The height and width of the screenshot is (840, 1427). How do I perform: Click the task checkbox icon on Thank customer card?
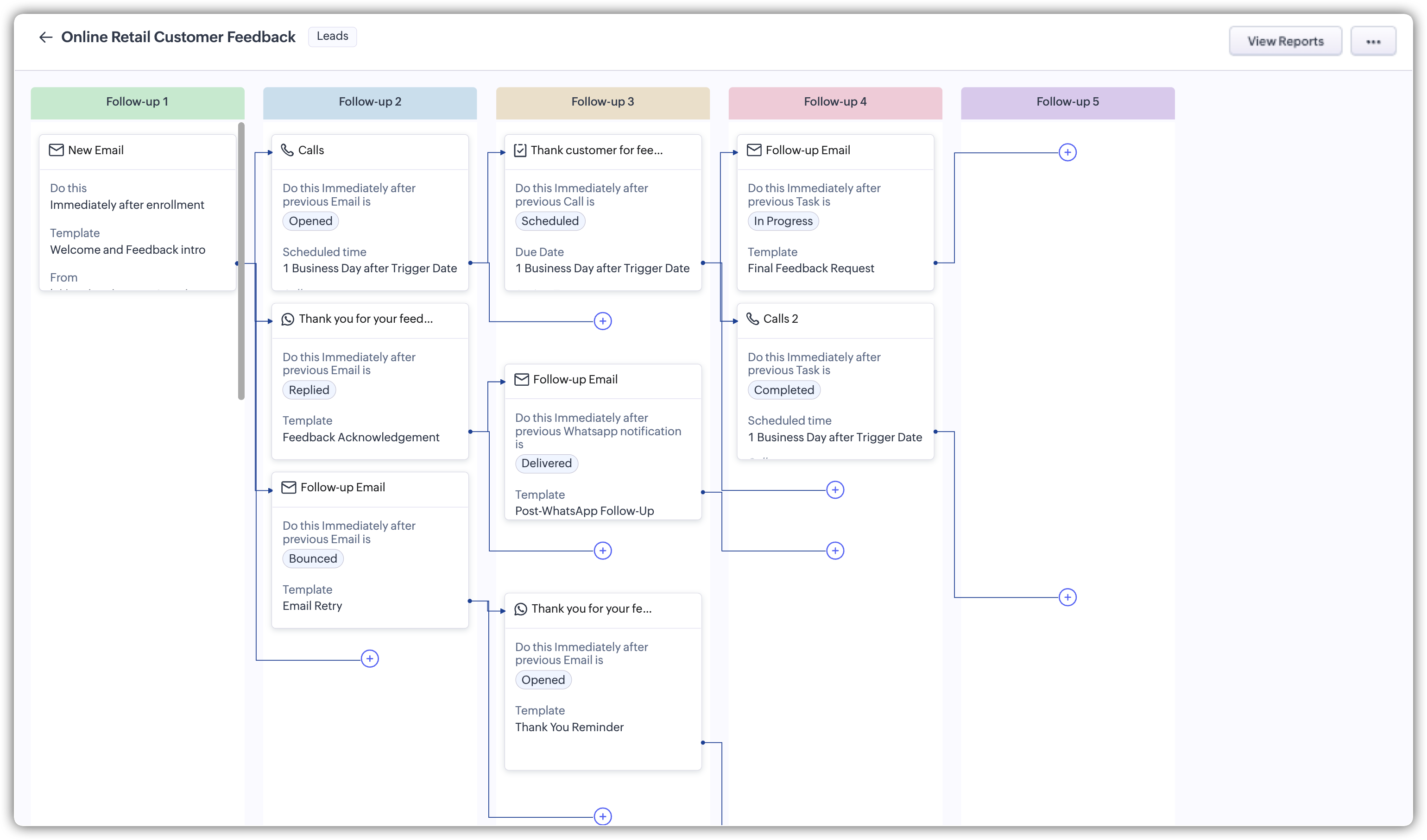tap(520, 150)
